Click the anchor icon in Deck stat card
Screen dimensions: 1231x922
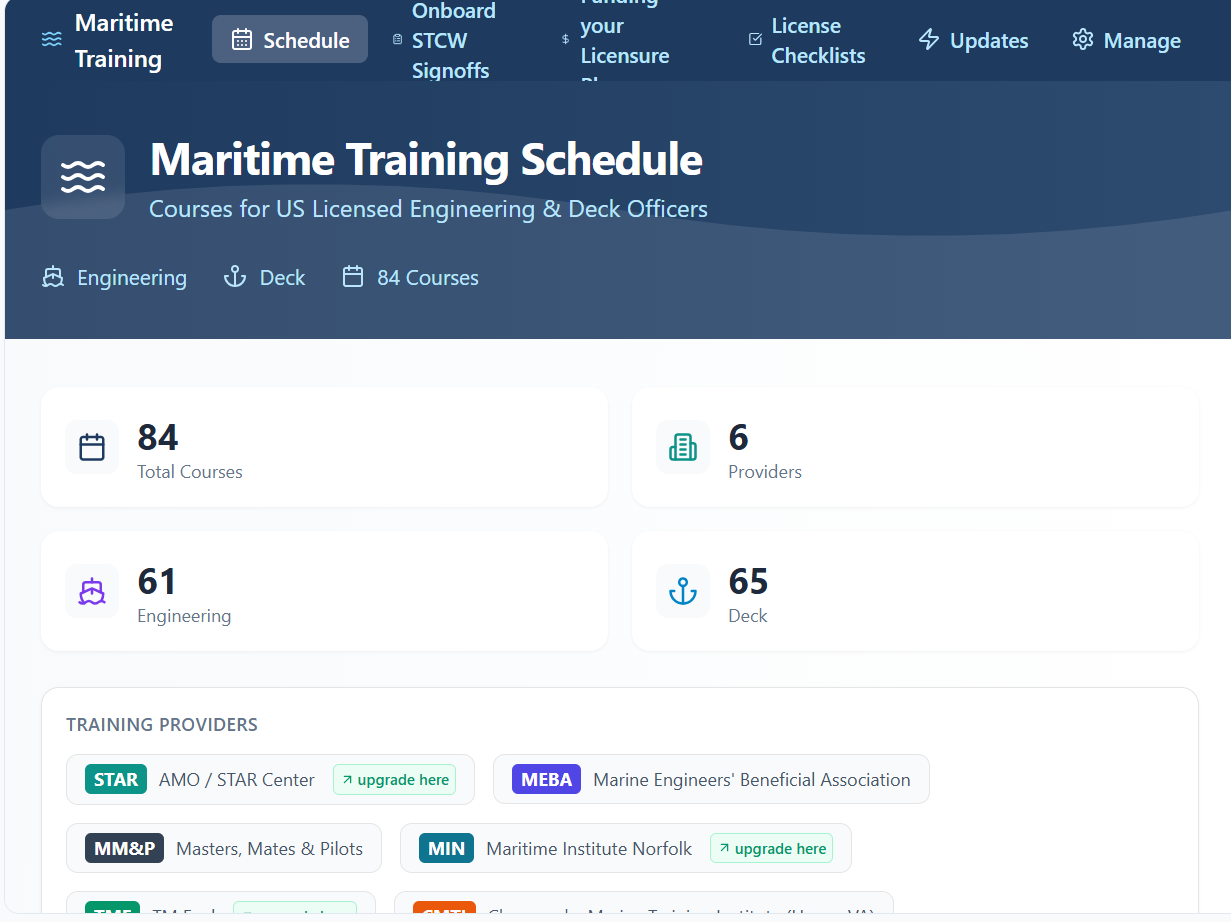coord(683,591)
